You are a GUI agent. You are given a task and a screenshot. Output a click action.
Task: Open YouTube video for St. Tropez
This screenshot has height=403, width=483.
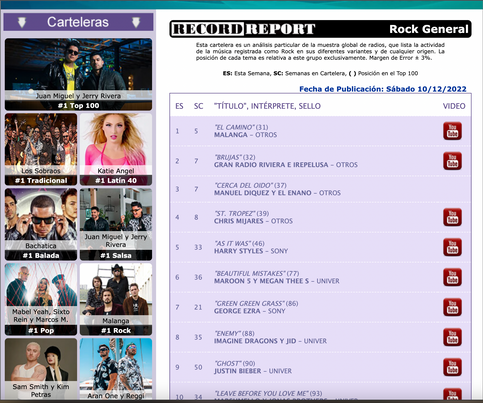coord(452,217)
